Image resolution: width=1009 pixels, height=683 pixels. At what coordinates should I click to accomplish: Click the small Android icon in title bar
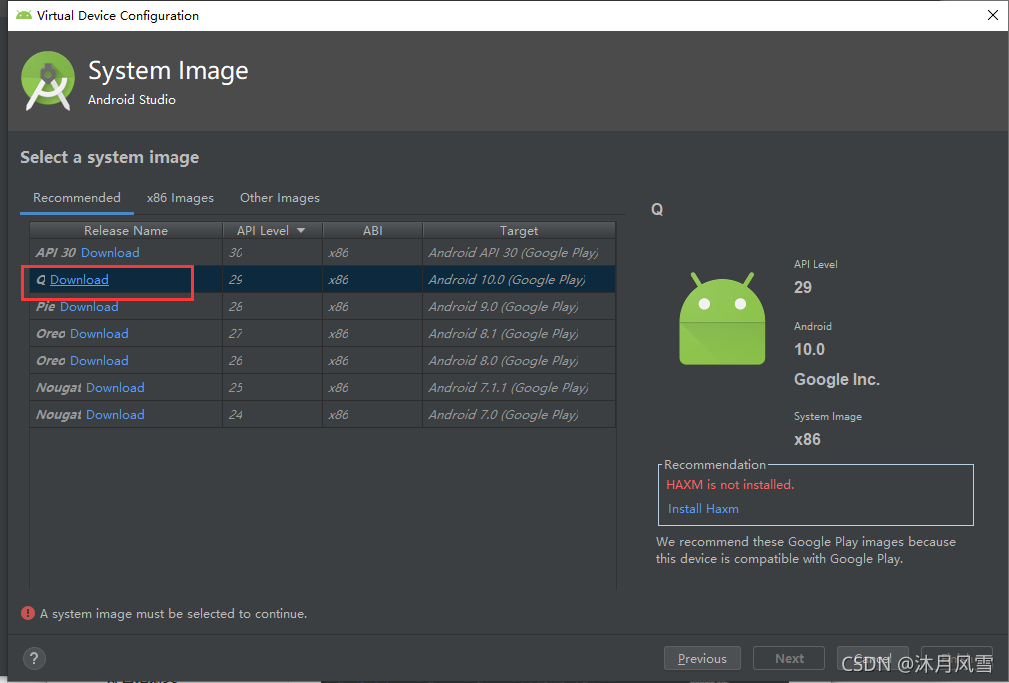point(24,15)
